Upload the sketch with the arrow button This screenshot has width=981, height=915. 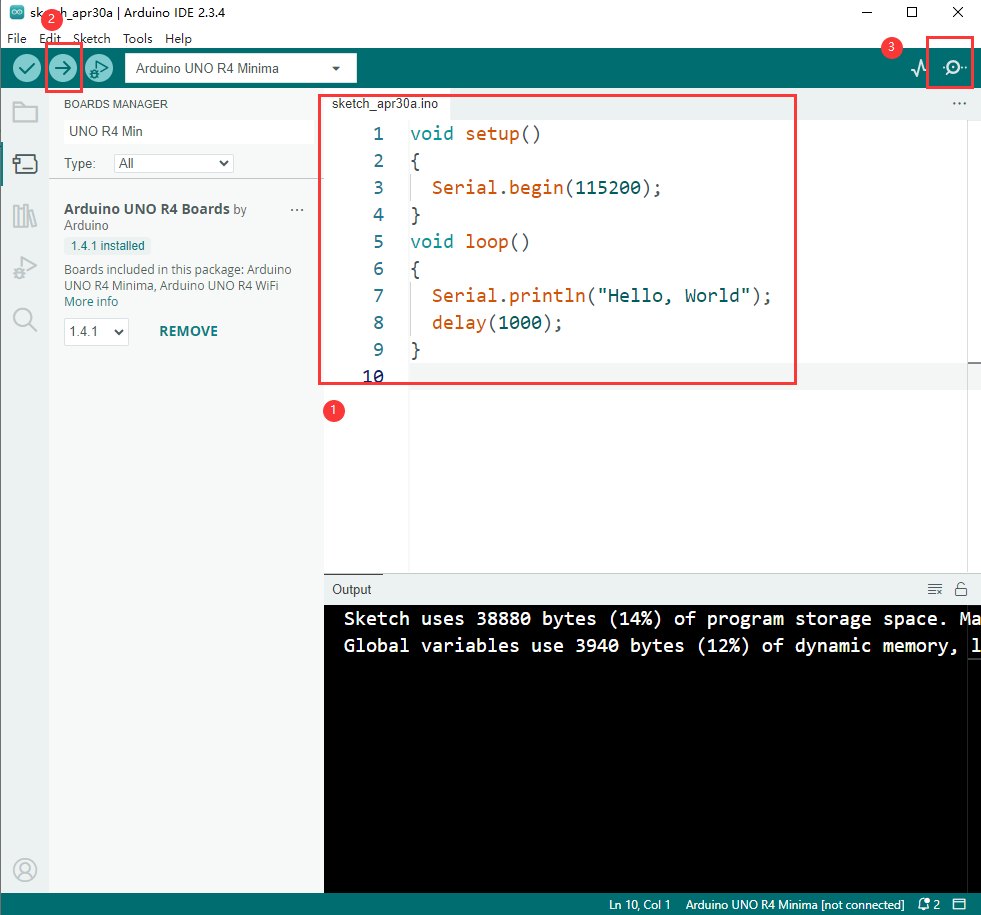coord(63,68)
